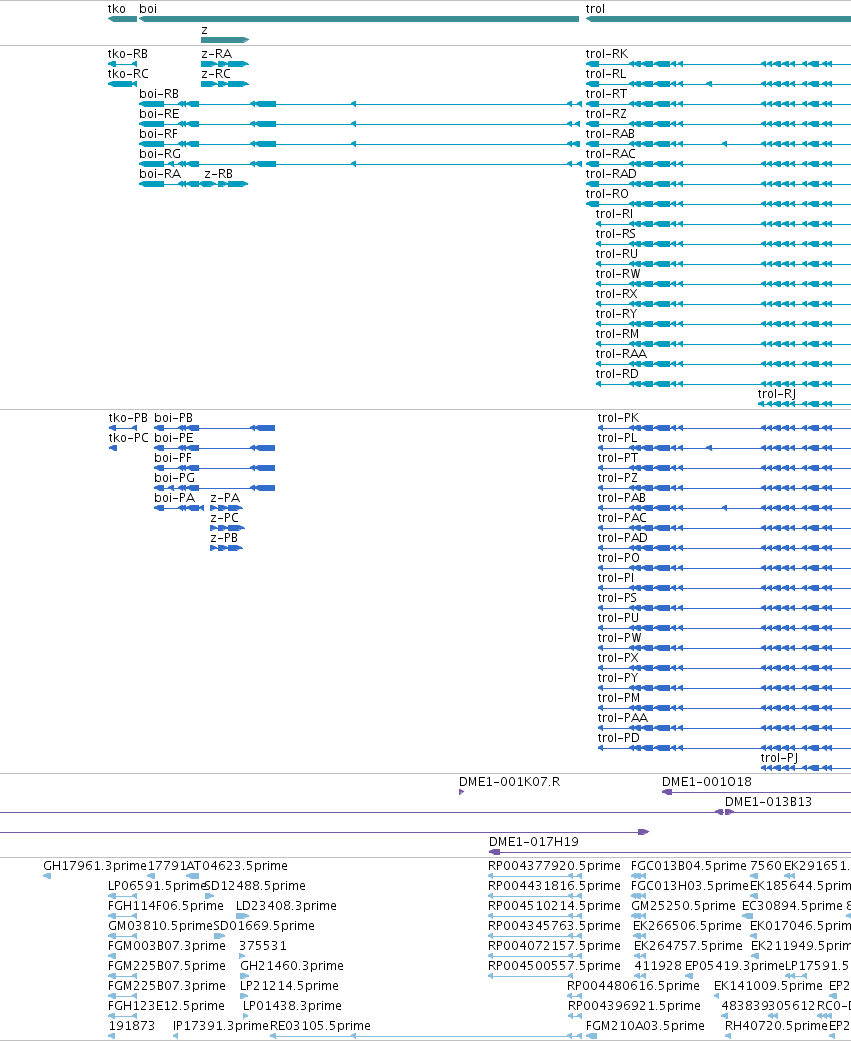This screenshot has height=1041, width=851.
Task: Click the tko-RC transcript label
Action: pyautogui.click(x=128, y=74)
